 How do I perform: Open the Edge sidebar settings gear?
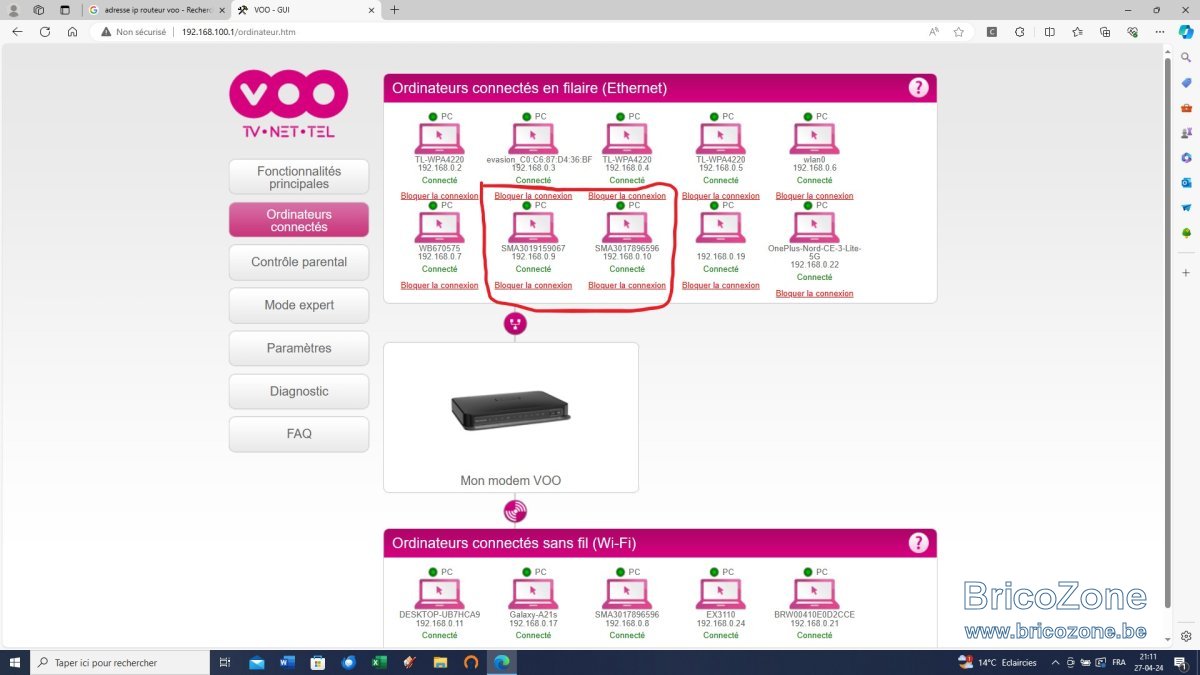[x=1186, y=636]
